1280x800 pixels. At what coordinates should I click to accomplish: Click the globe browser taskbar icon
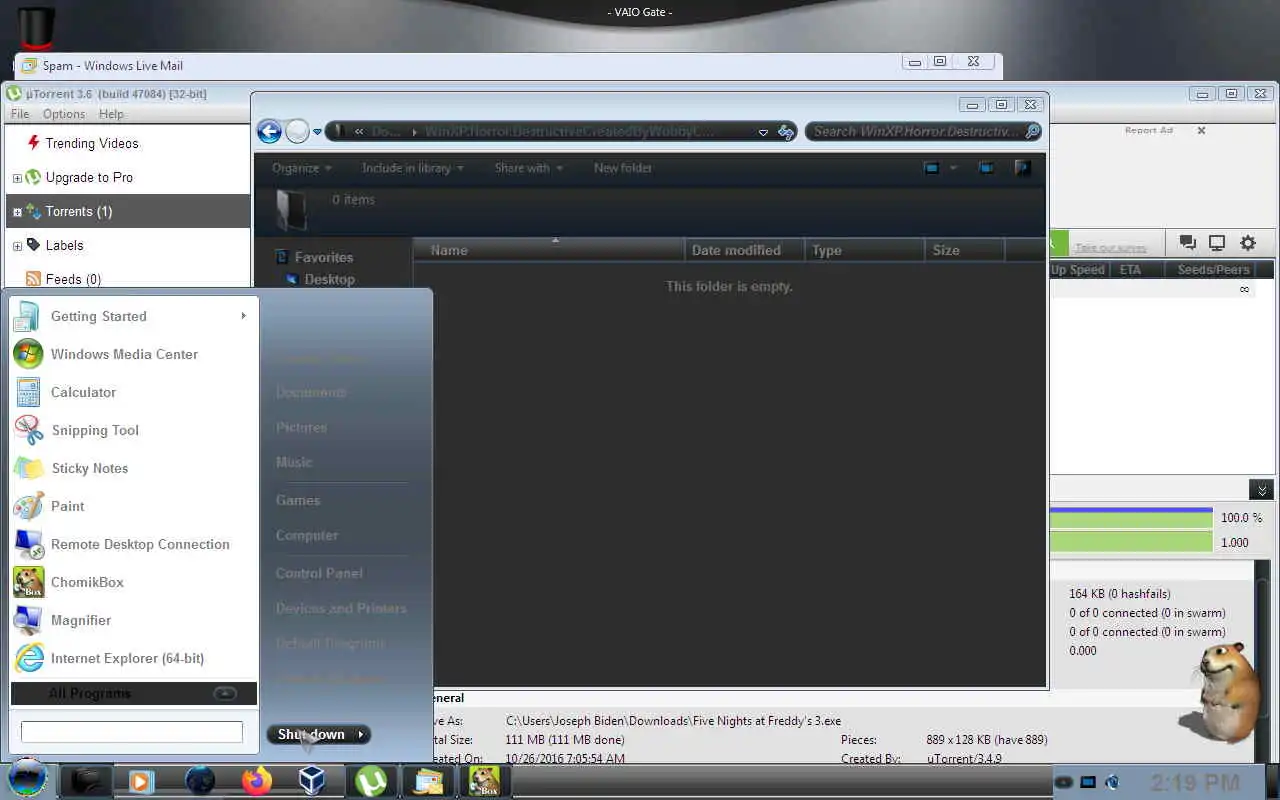click(199, 780)
